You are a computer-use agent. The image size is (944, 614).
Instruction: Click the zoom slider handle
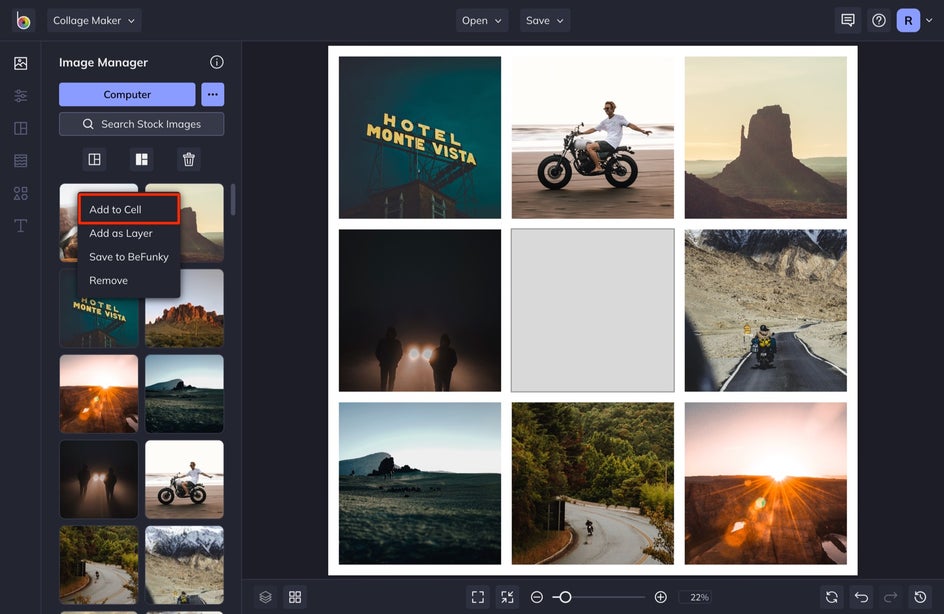pos(565,597)
